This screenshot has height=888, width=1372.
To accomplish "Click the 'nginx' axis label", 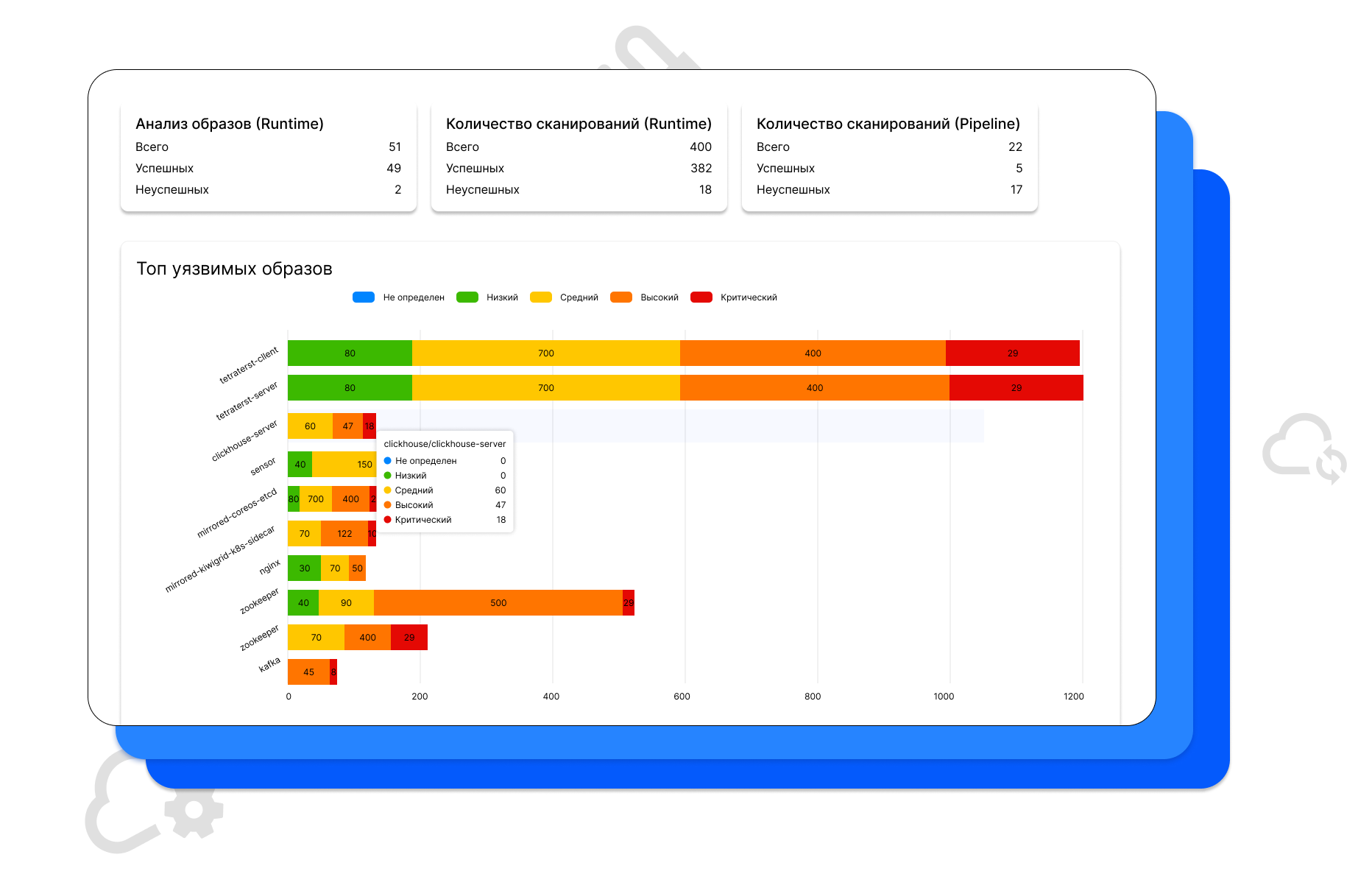I will click(270, 567).
